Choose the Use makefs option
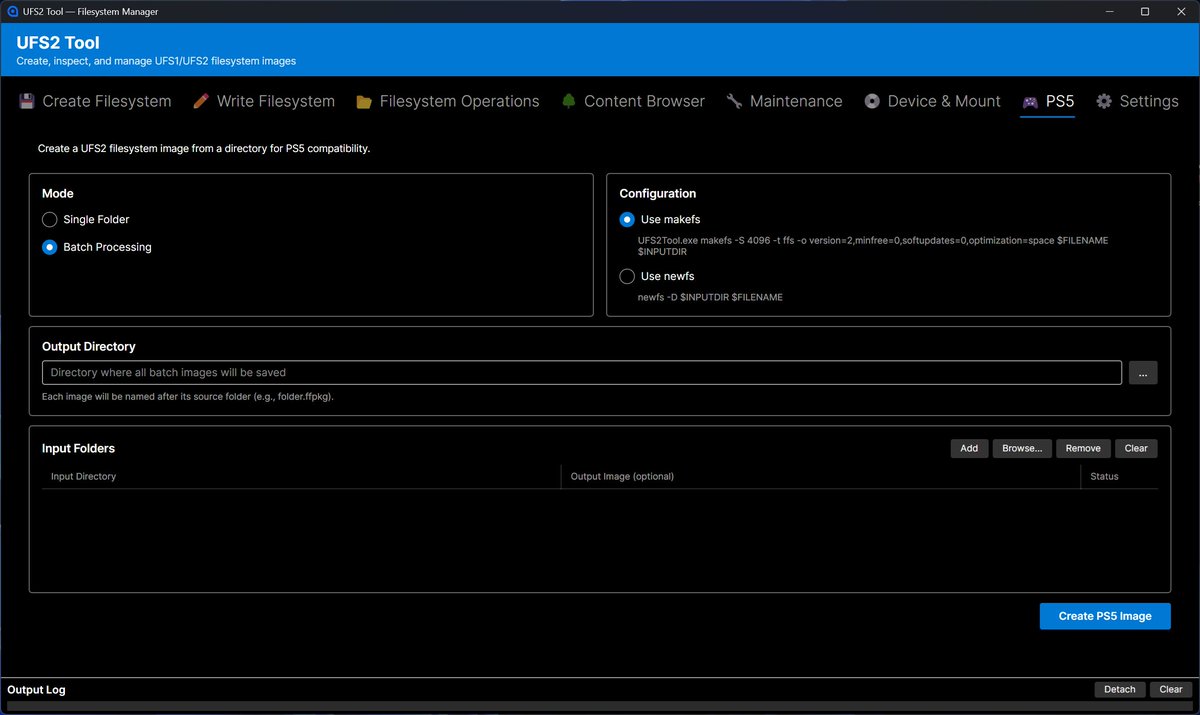 coord(660,220)
